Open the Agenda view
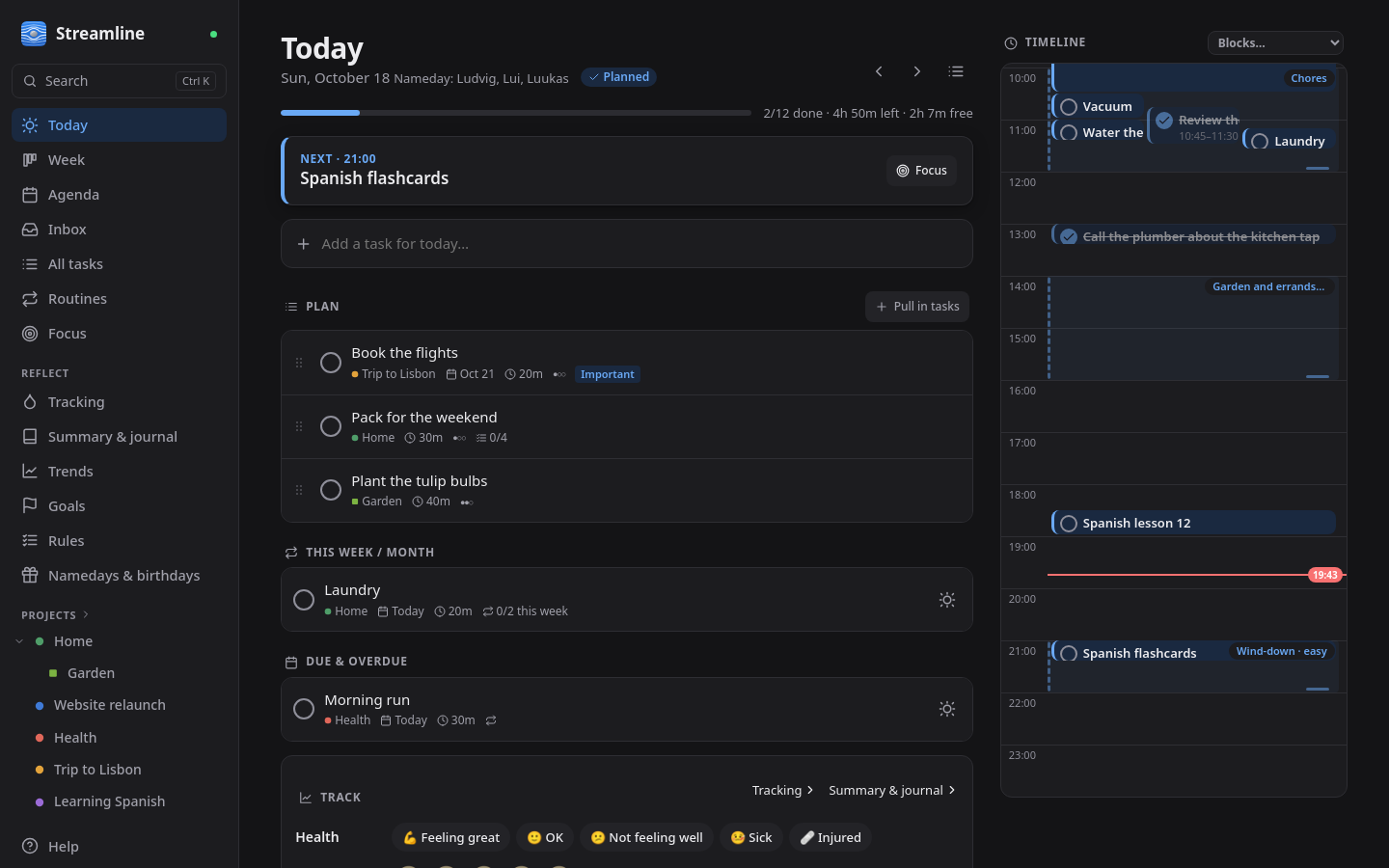 pos(119,195)
